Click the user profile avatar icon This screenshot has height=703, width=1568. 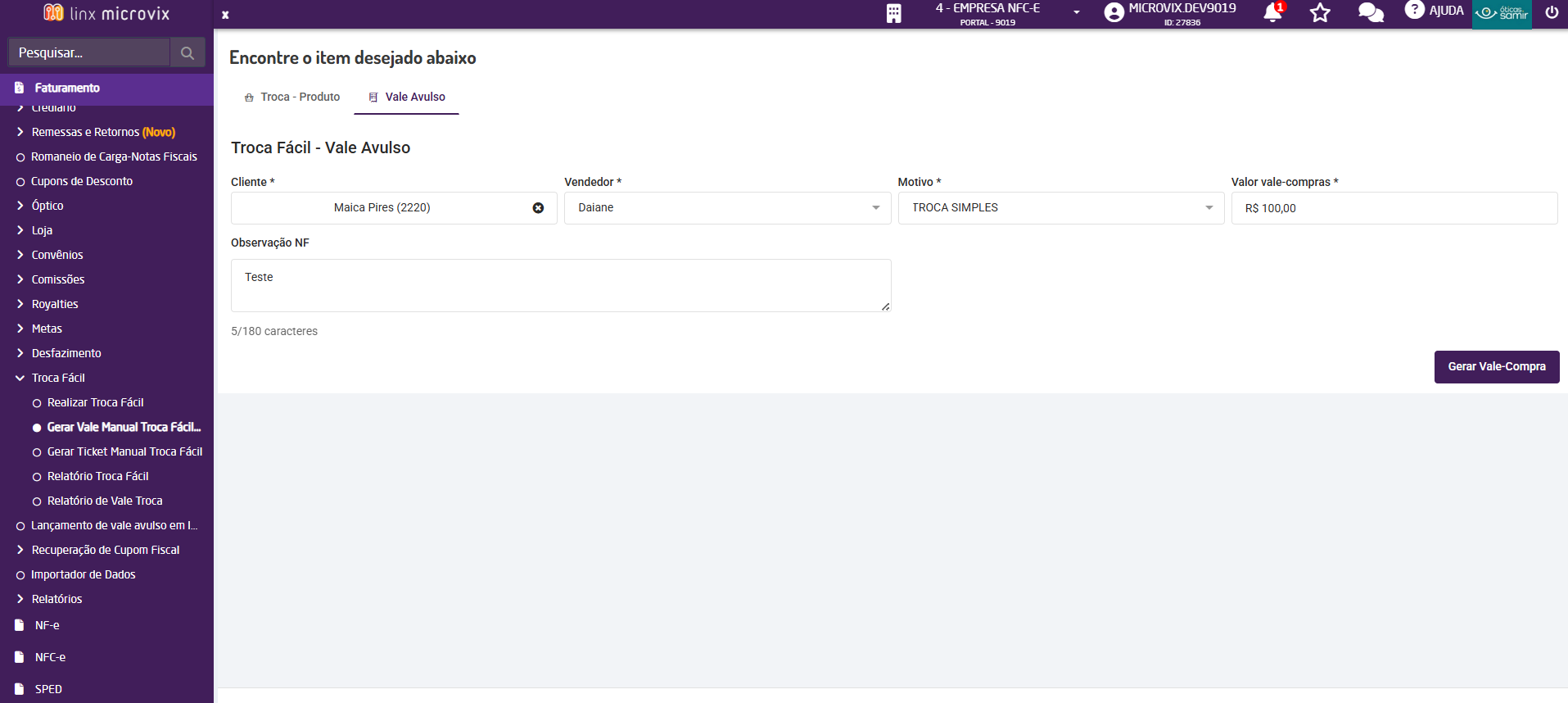[x=1114, y=12]
